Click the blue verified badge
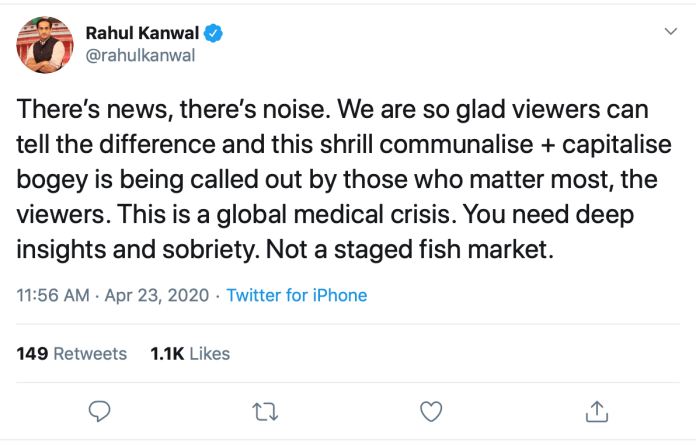Image resolution: width=696 pixels, height=445 pixels. point(213,34)
